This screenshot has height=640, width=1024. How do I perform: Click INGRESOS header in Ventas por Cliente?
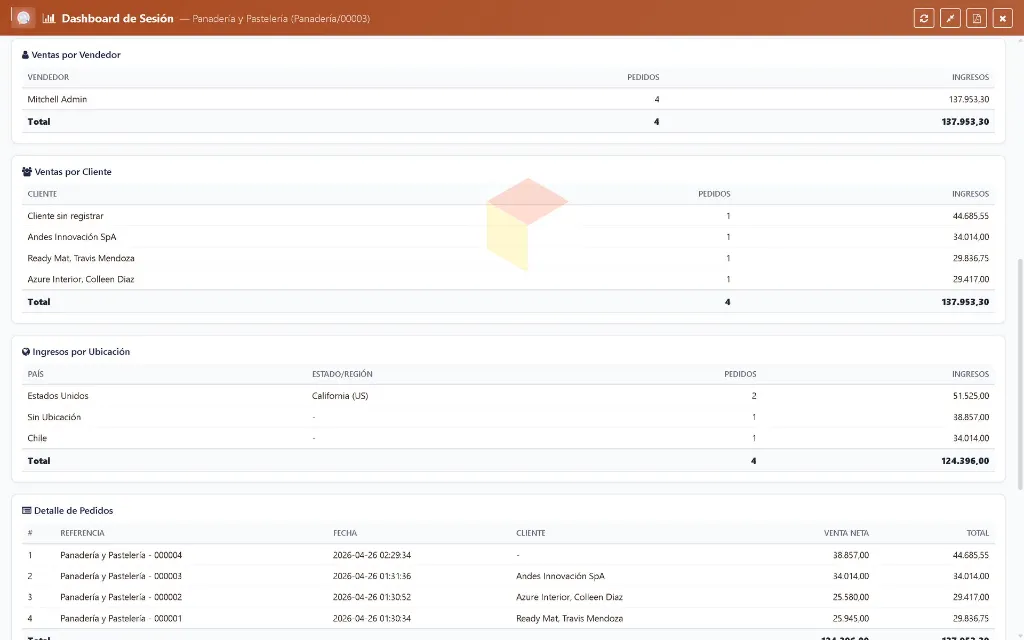click(x=970, y=194)
